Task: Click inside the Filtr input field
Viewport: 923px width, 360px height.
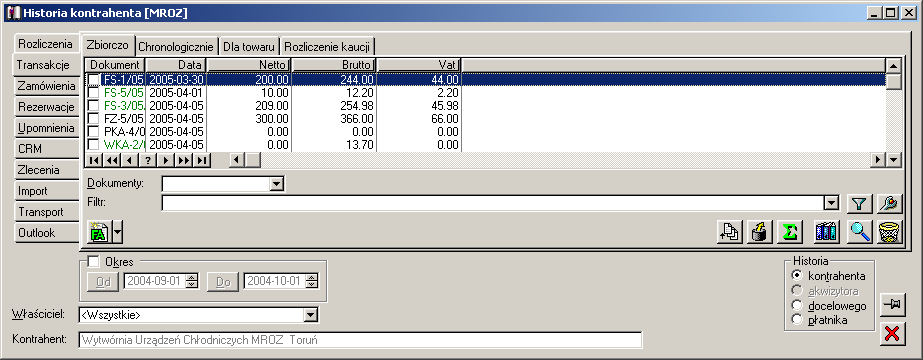Action: click(493, 203)
